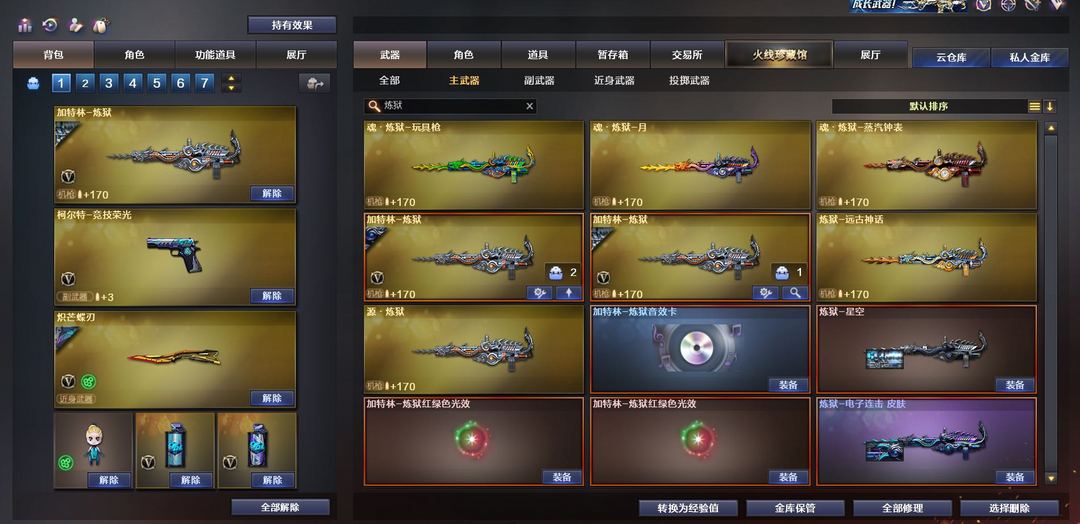Click the magnifier icon on the second 加特林-炼狱 card
This screenshot has height=524, width=1080.
click(795, 293)
